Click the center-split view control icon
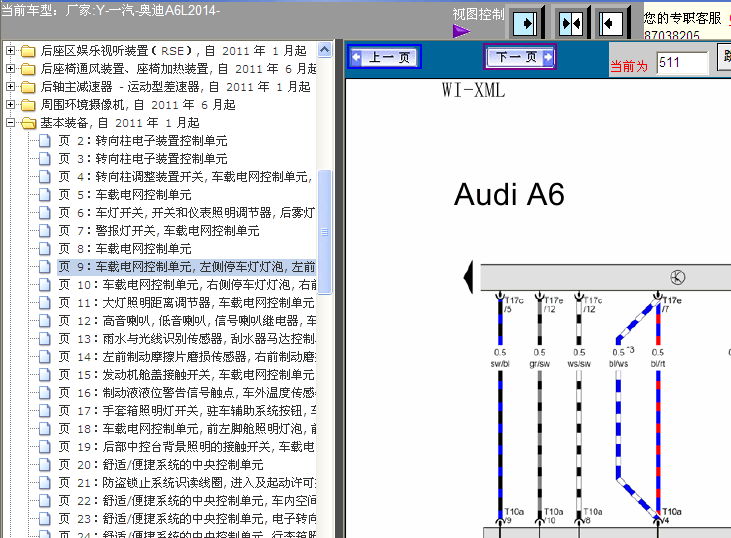Image resolution: width=731 pixels, height=538 pixels. coord(571,23)
